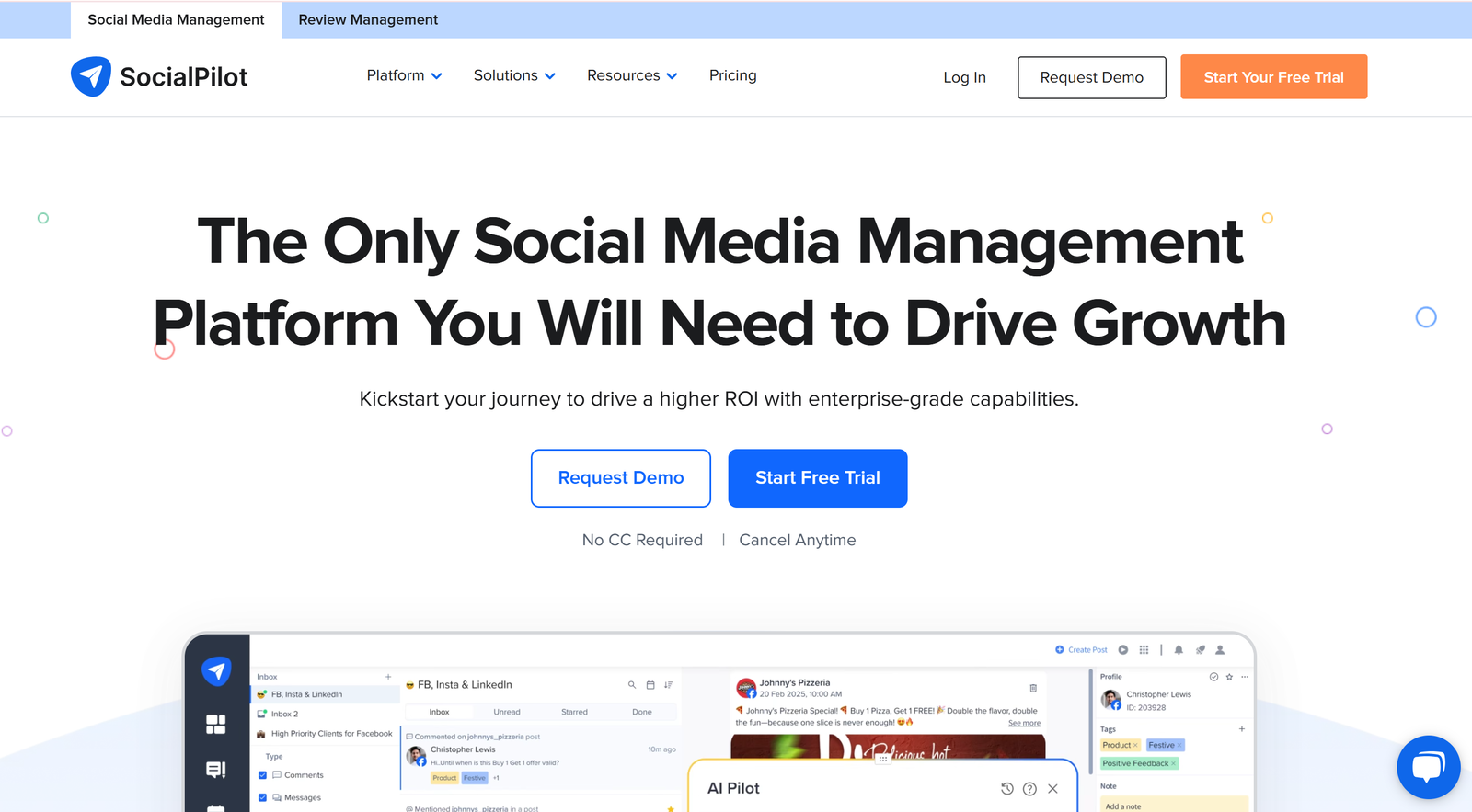The height and width of the screenshot is (812, 1472).
Task: Open AI Pilot history icon
Action: click(1007, 789)
